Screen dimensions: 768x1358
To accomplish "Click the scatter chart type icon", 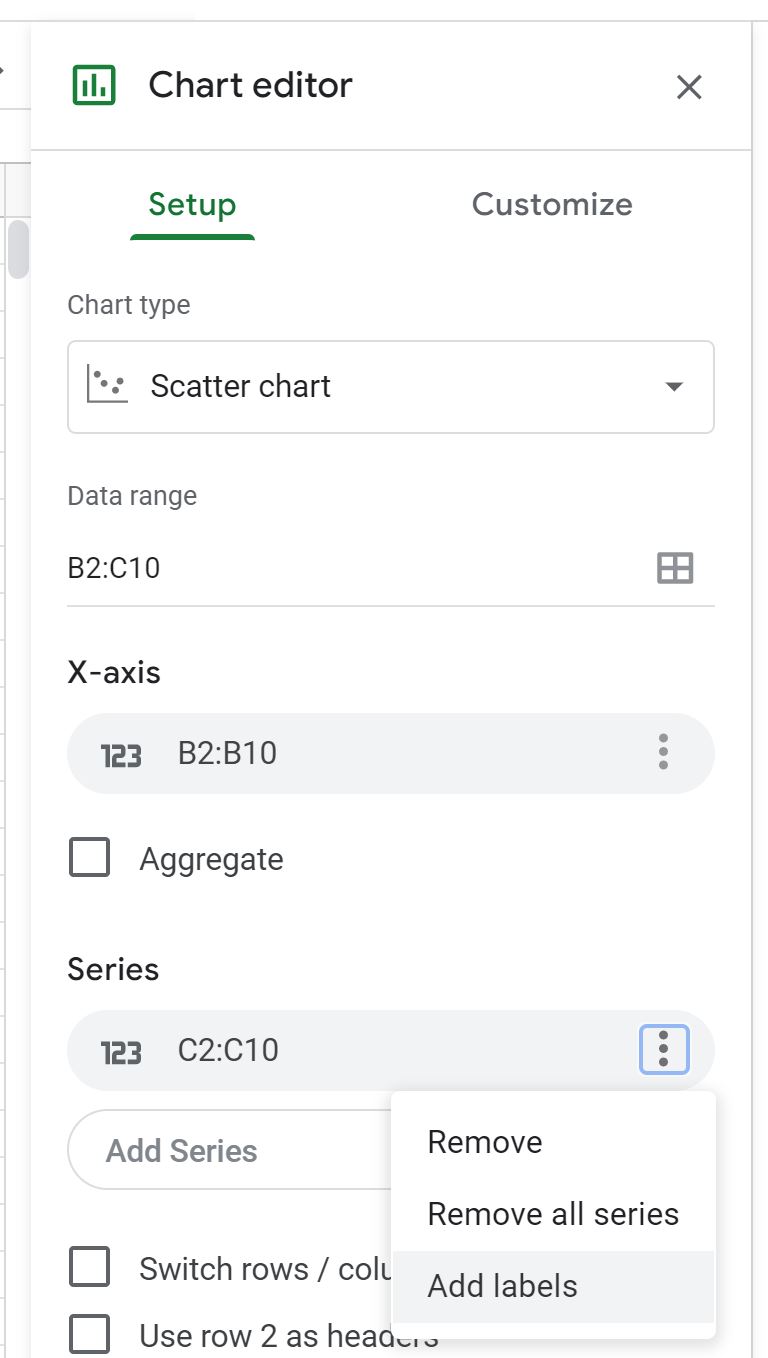I will tap(108, 385).
